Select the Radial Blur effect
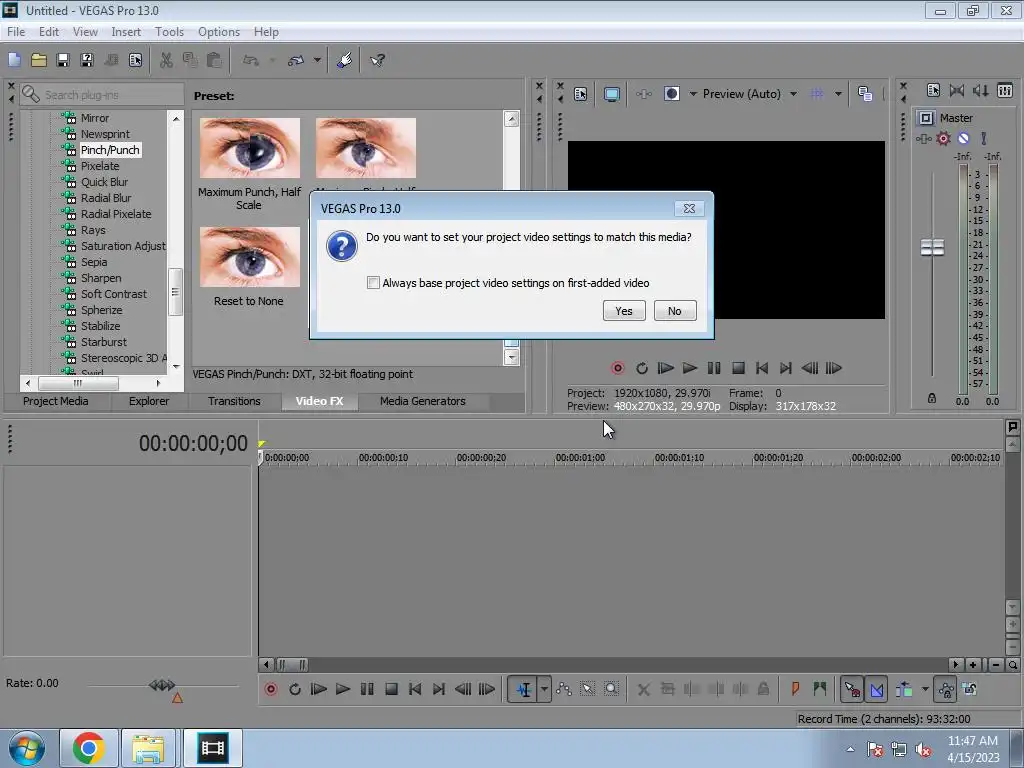Image resolution: width=1024 pixels, height=768 pixels. pos(106,198)
